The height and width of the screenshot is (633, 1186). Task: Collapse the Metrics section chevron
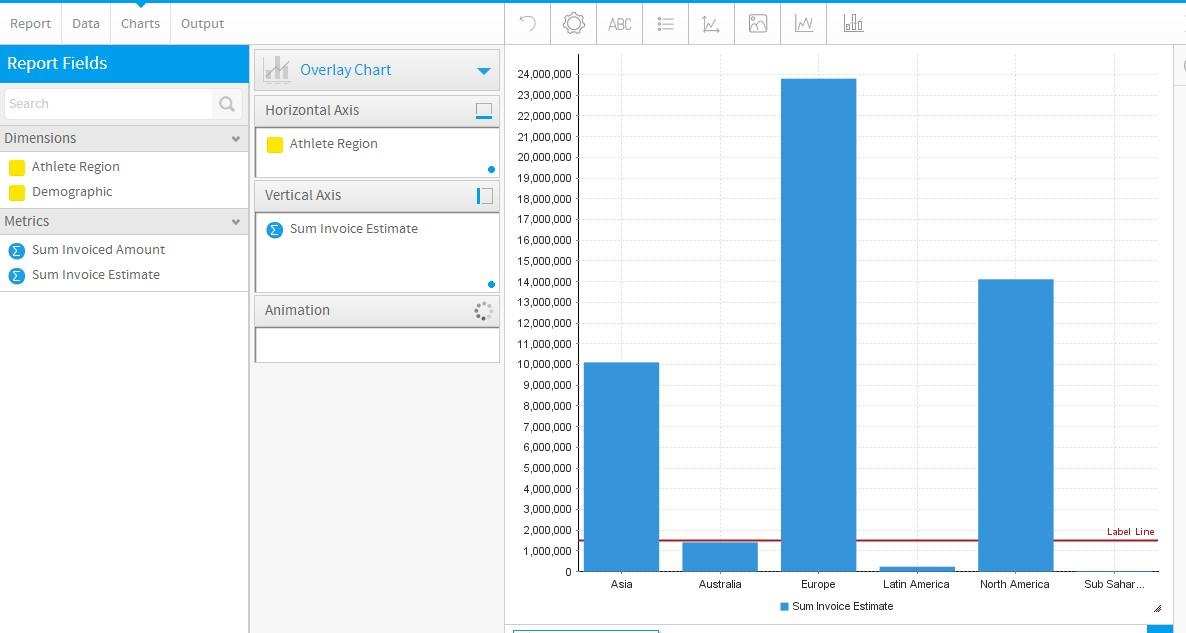[236, 222]
